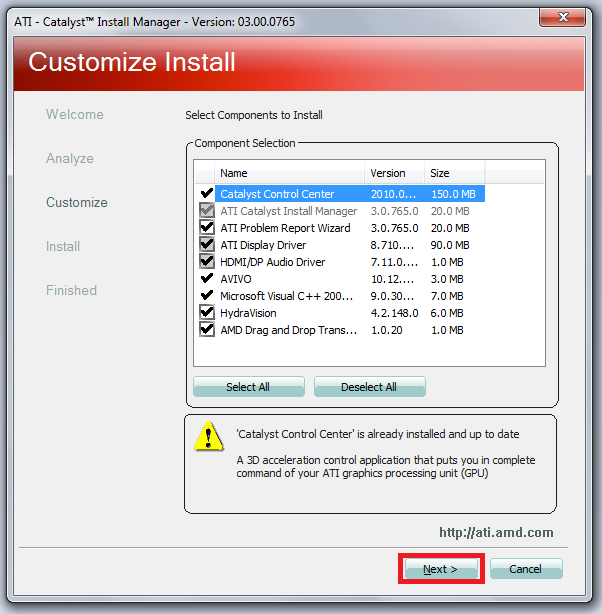The width and height of the screenshot is (602, 614).
Task: Select AMD Drag and Drop Trans... name
Action: coord(289,330)
